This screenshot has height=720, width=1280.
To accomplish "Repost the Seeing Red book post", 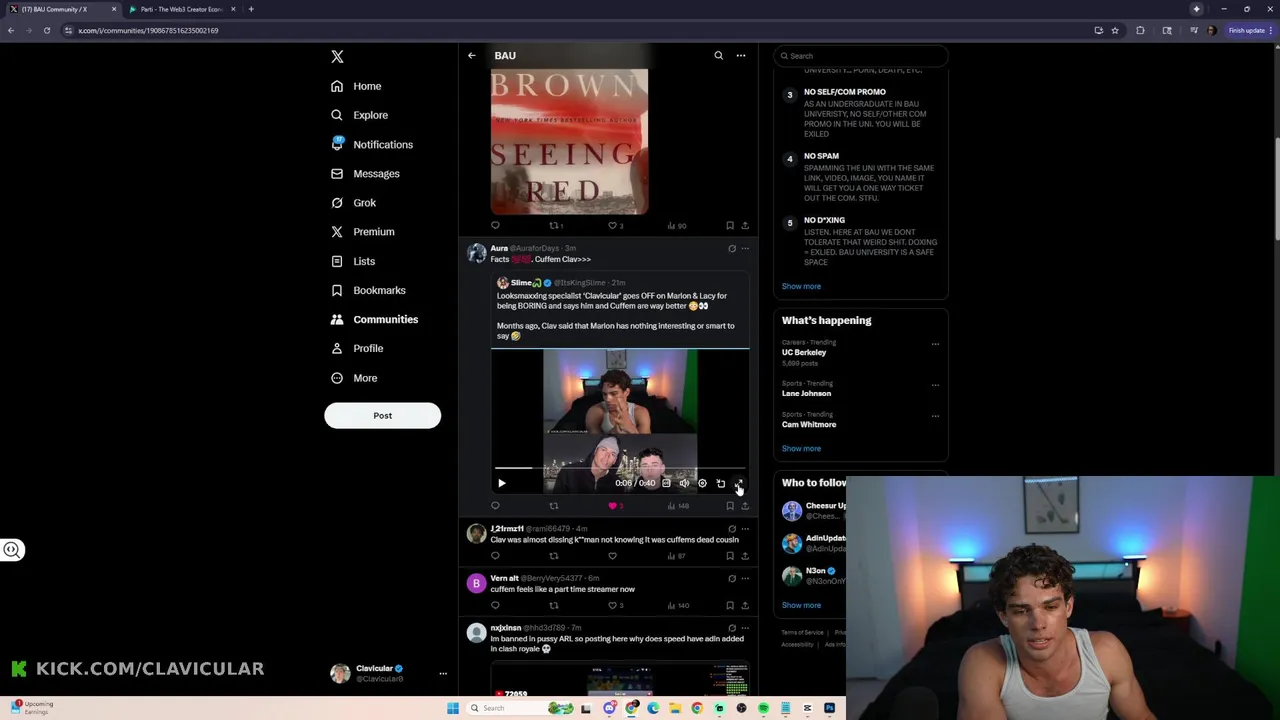I will point(554,226).
